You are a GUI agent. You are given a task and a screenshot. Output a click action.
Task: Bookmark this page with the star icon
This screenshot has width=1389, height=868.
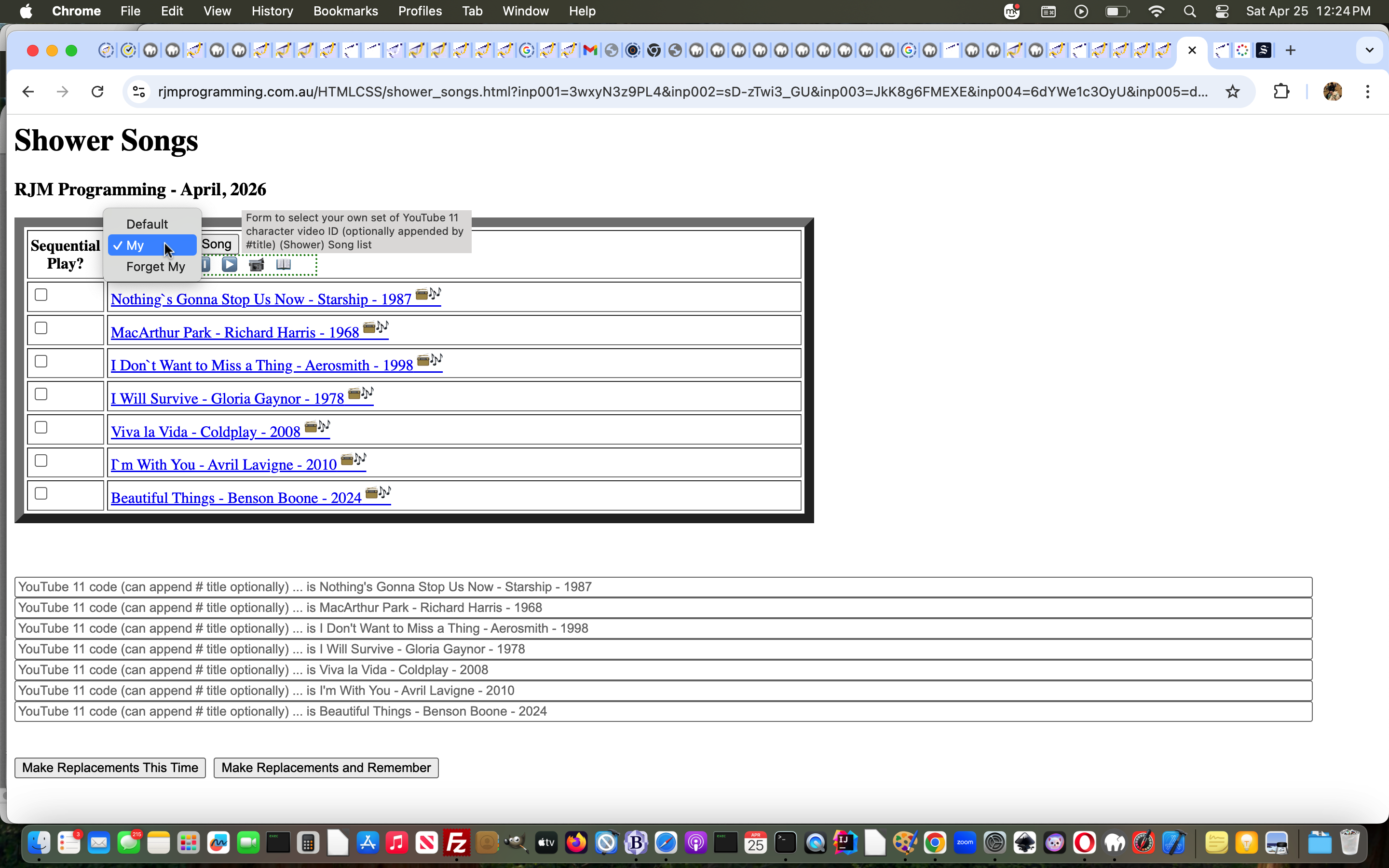tap(1232, 92)
